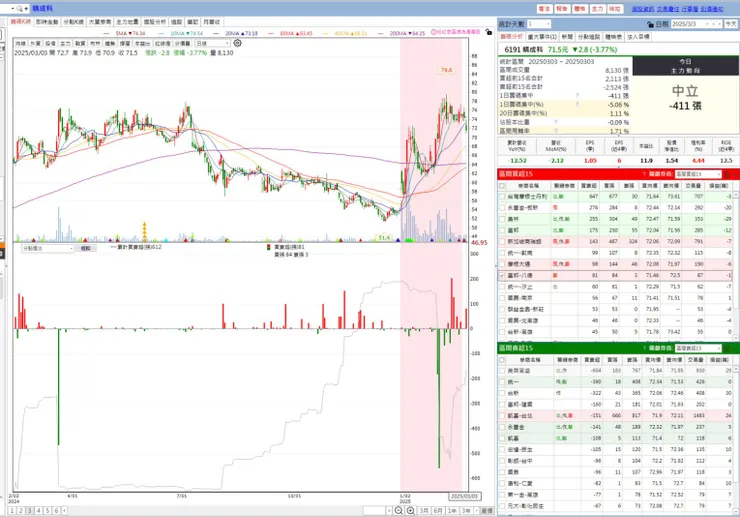Click the 20MA legend line swatch
The image size is (740, 517).
click(216, 34)
